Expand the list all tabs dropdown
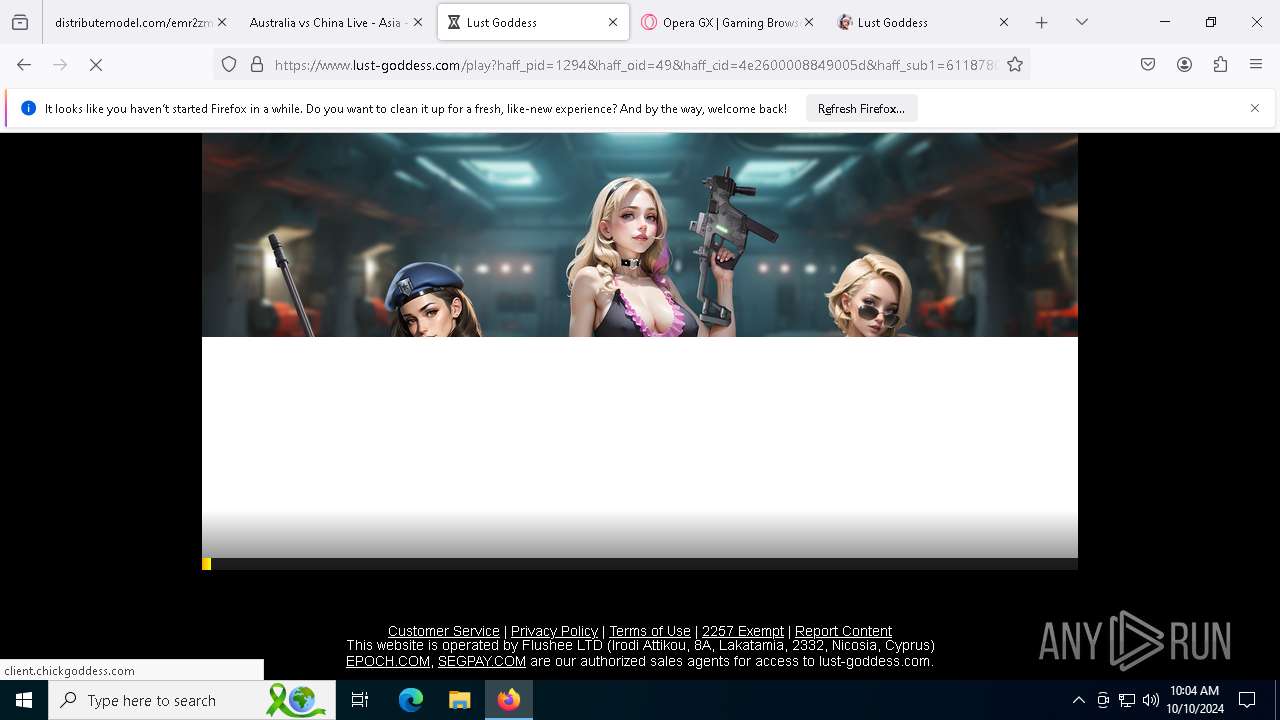This screenshot has width=1280, height=720. click(x=1081, y=22)
